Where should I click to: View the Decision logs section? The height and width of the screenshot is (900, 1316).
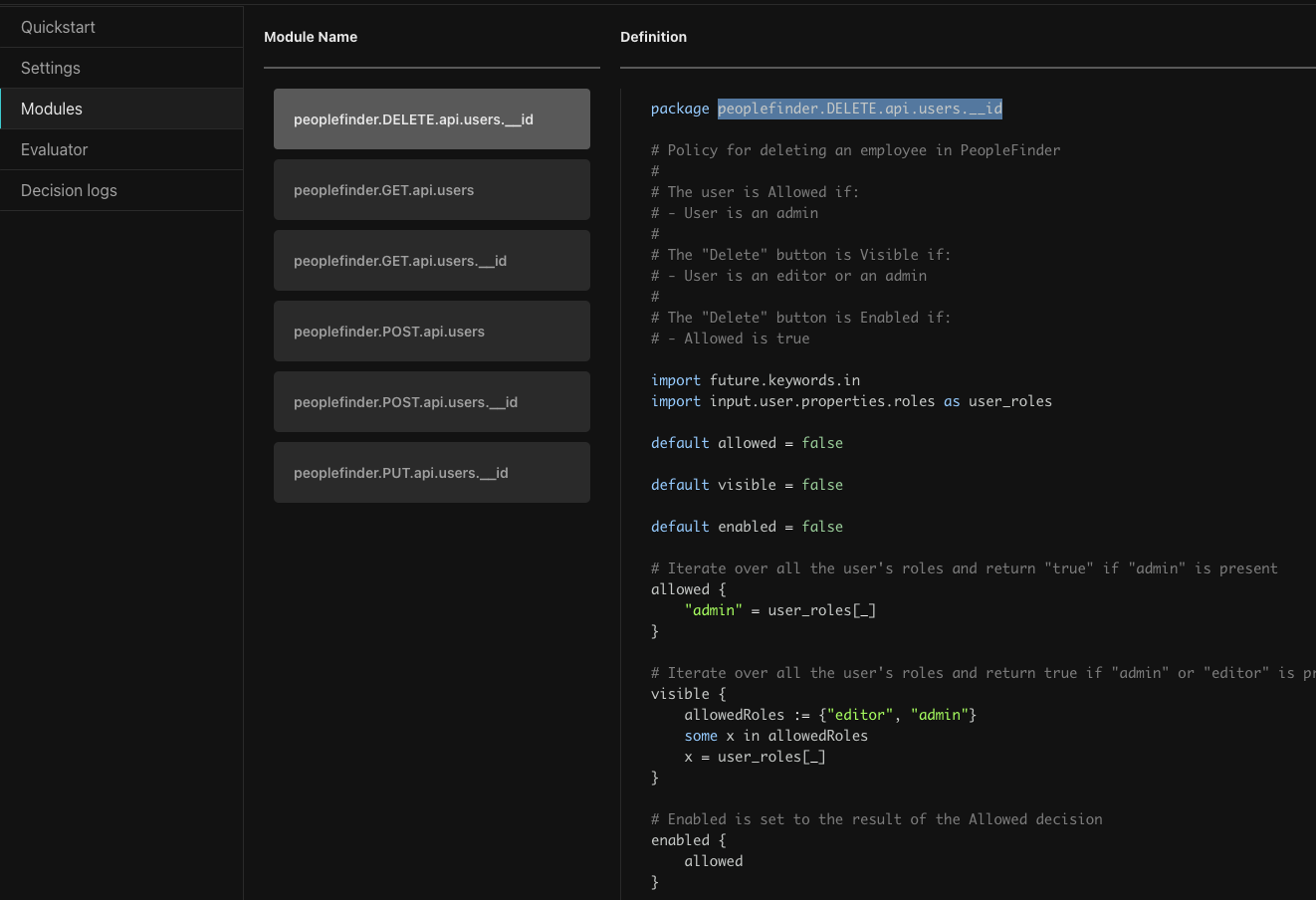pyautogui.click(x=68, y=190)
